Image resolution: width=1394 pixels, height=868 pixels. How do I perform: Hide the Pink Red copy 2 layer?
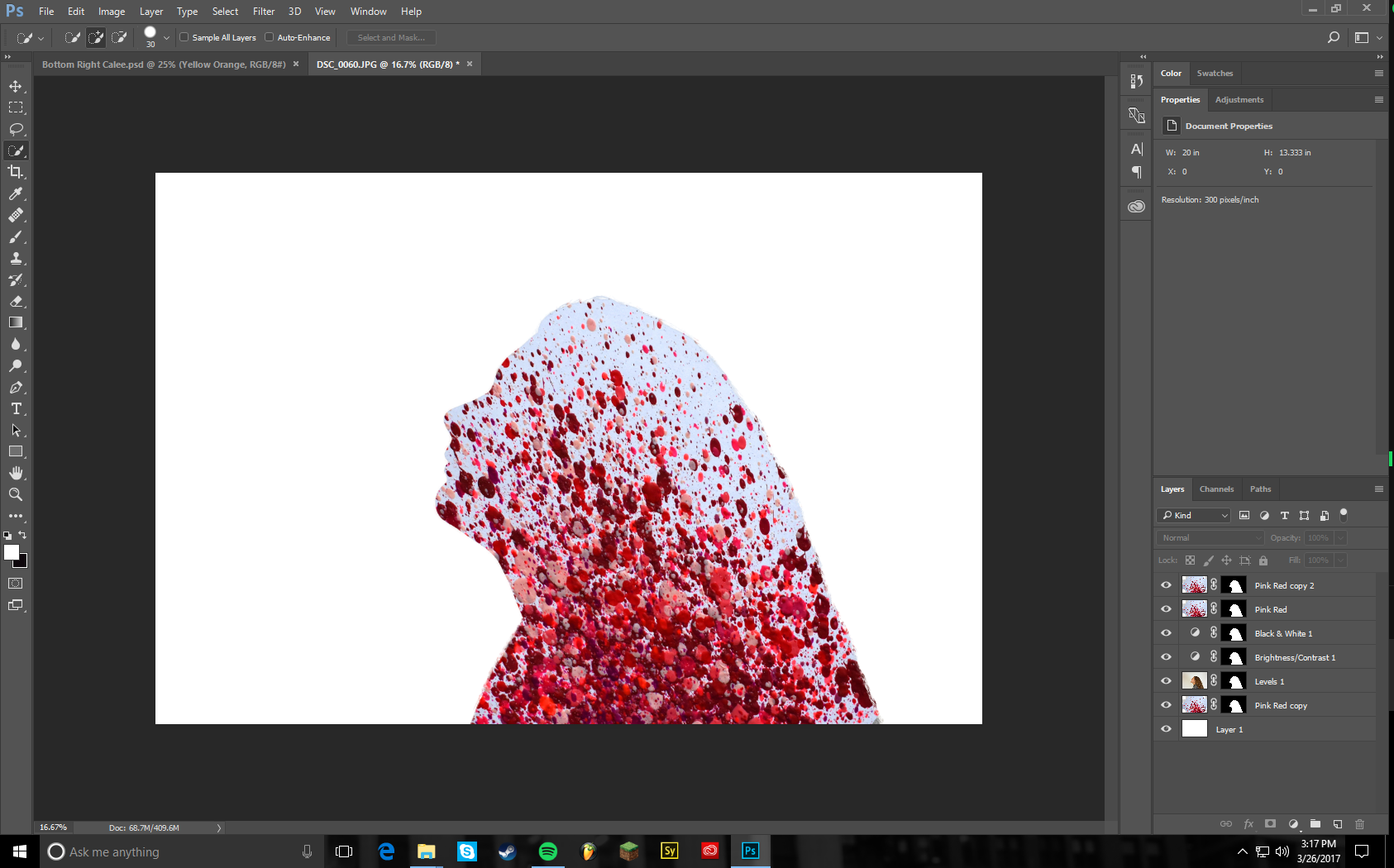click(x=1166, y=585)
